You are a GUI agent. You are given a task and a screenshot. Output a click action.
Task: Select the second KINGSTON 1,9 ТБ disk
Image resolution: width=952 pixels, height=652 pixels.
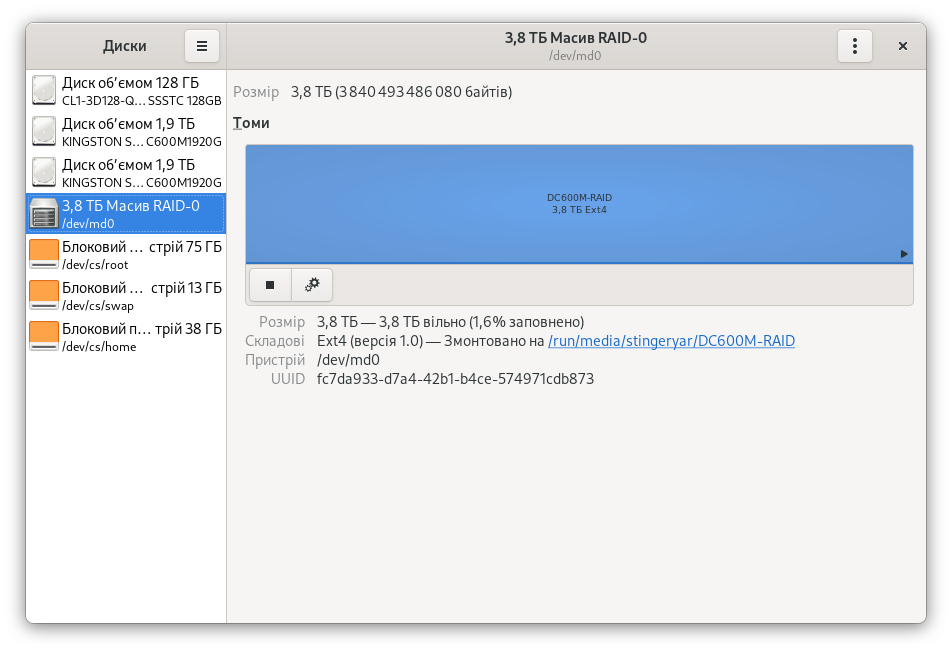(126, 173)
